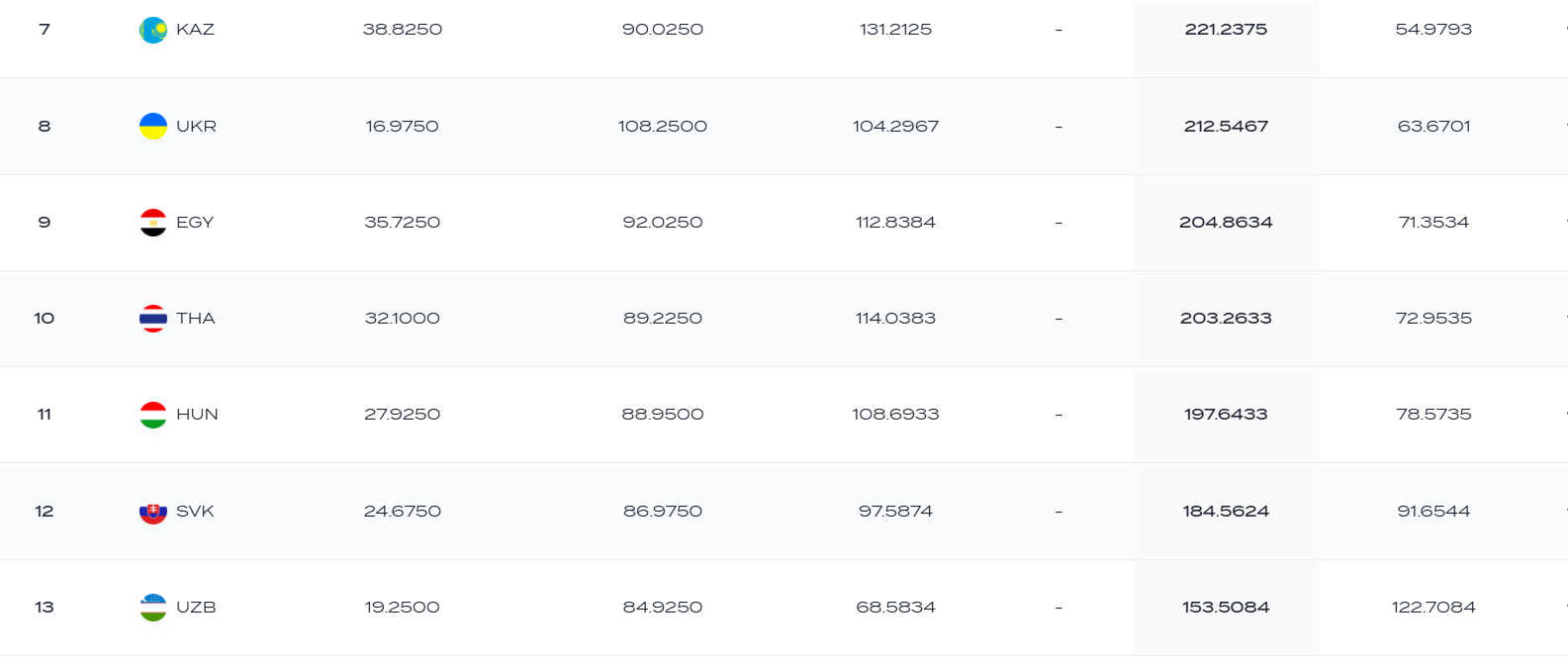Select the THA country label
1568x663 pixels.
point(196,319)
